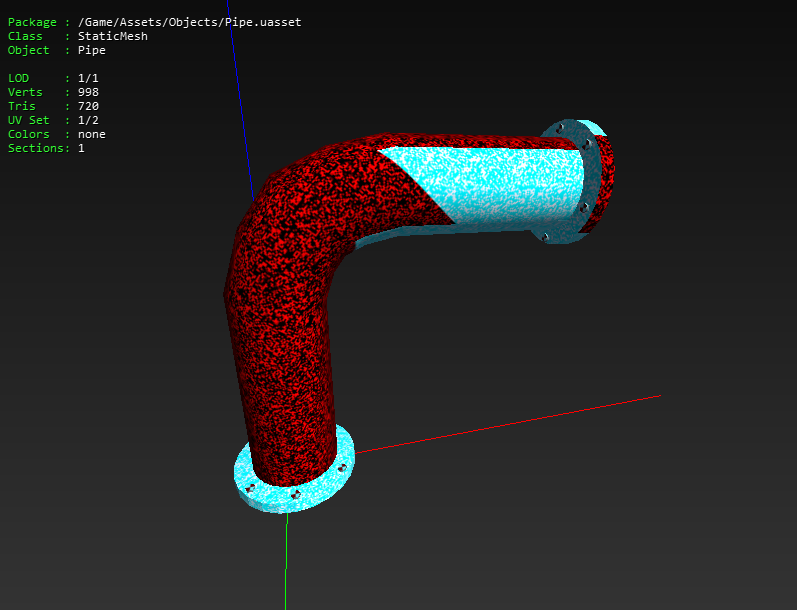Image resolution: width=797 pixels, height=610 pixels.
Task: Click the "Package" label
Action: point(32,22)
